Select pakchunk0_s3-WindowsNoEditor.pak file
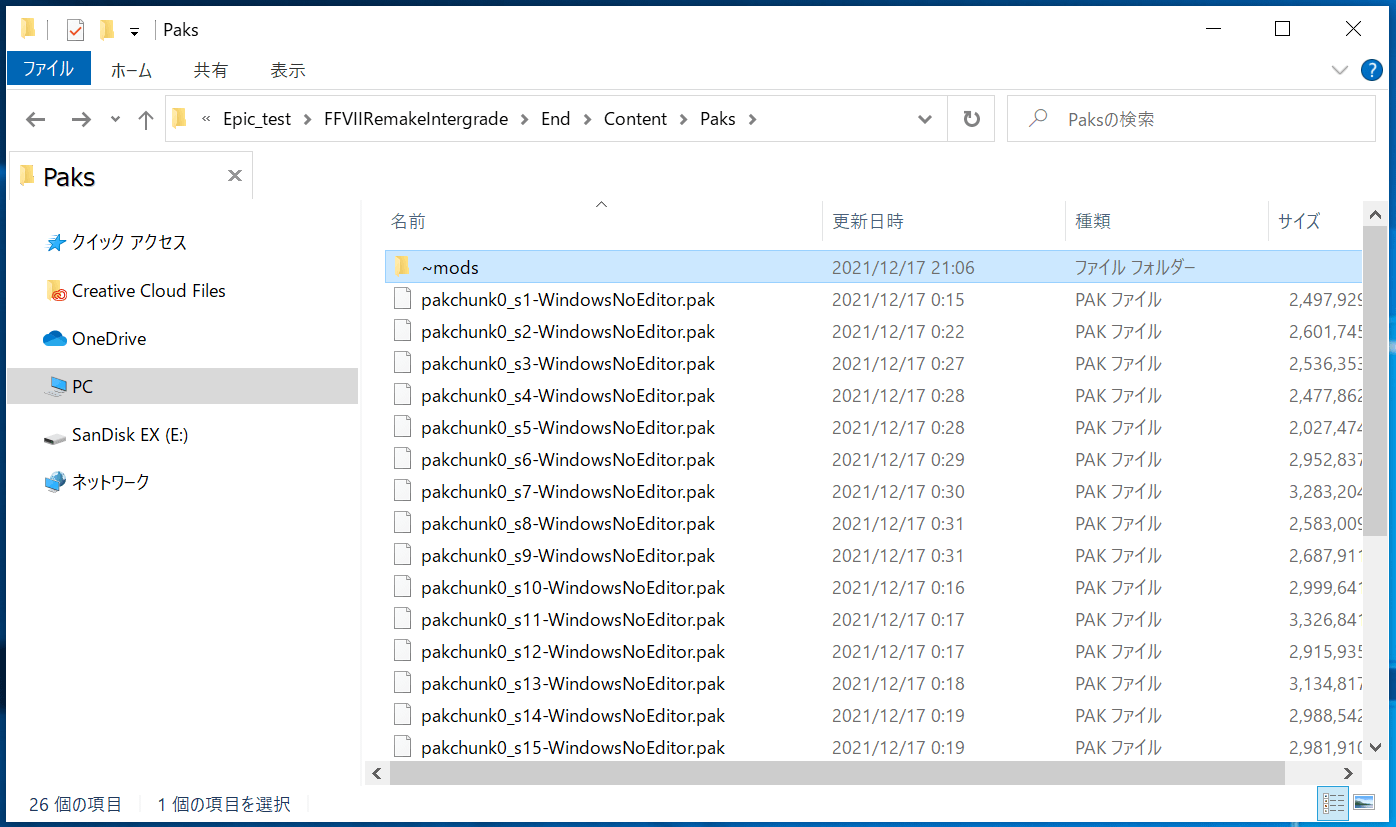Image resolution: width=1396 pixels, height=827 pixels. point(568,363)
